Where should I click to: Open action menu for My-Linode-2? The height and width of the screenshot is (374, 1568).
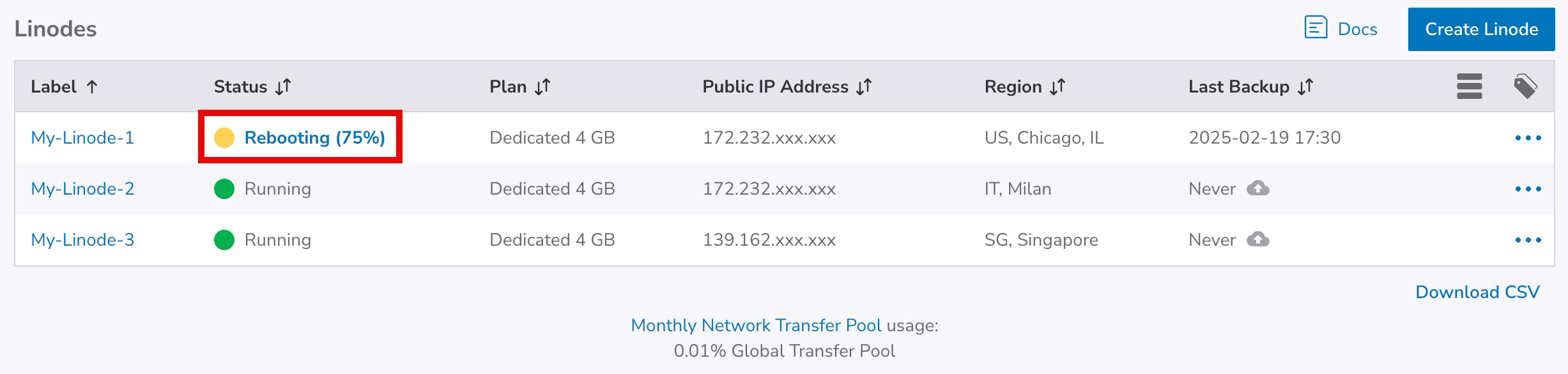[x=1528, y=189]
